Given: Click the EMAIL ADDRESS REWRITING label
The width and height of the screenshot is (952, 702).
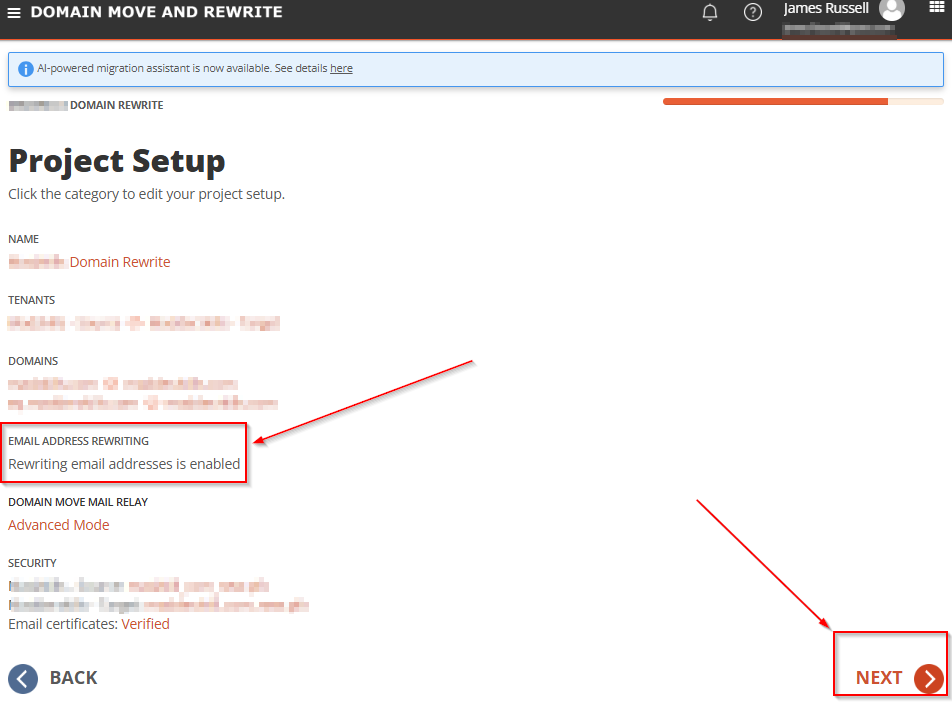Looking at the screenshot, I should tap(78, 441).
